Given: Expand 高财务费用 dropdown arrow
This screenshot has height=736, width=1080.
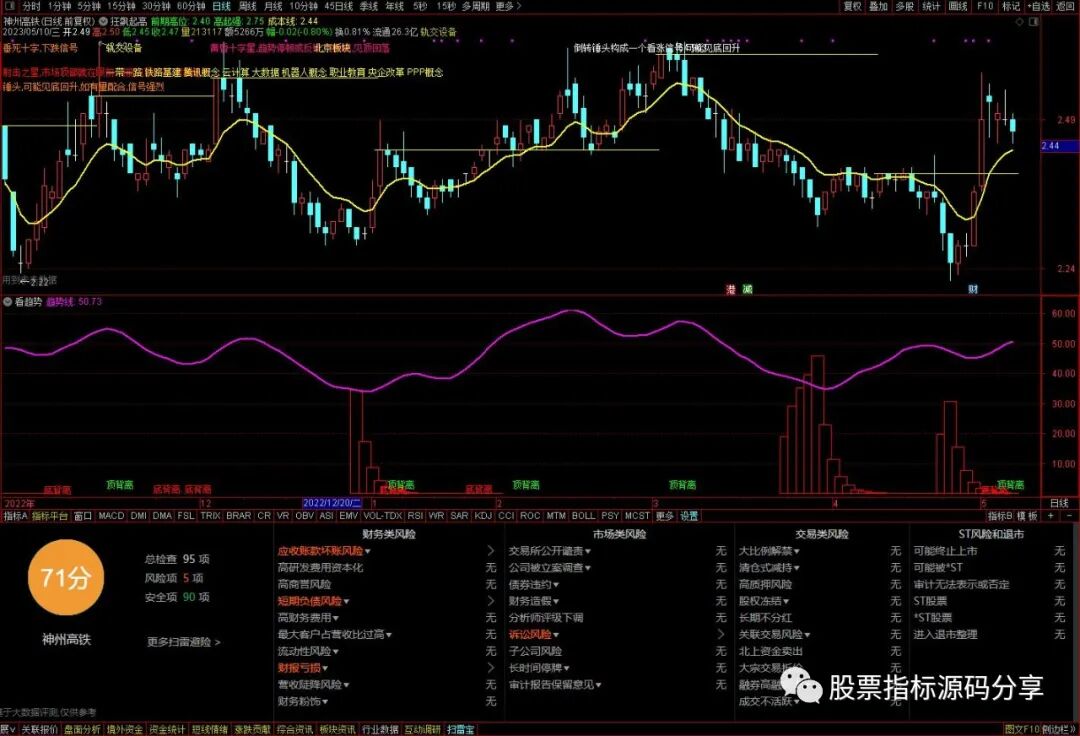Looking at the screenshot, I should point(335,618).
